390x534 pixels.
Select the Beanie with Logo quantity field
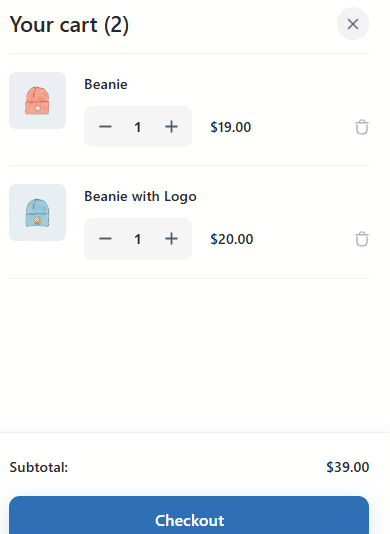click(x=138, y=239)
